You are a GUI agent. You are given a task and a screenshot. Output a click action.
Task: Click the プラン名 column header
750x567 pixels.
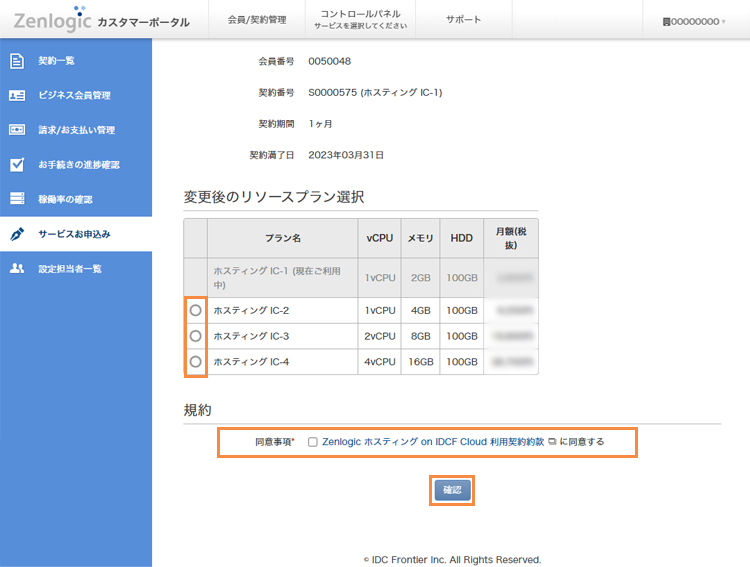click(283, 238)
